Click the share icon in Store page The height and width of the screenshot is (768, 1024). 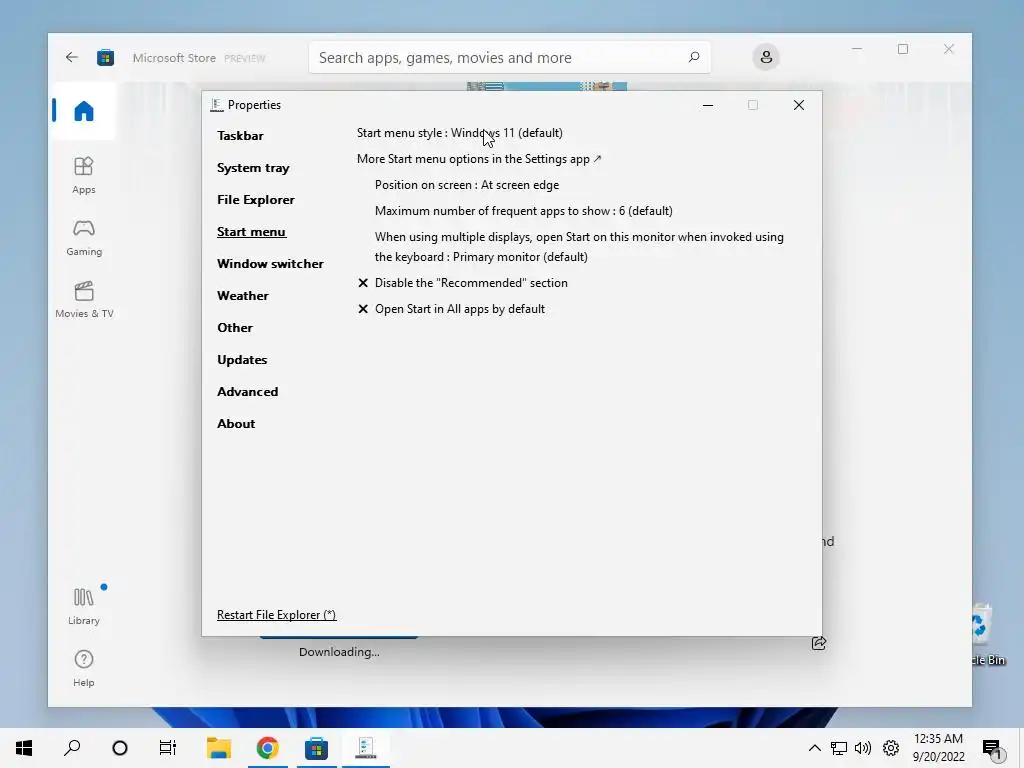(x=818, y=643)
